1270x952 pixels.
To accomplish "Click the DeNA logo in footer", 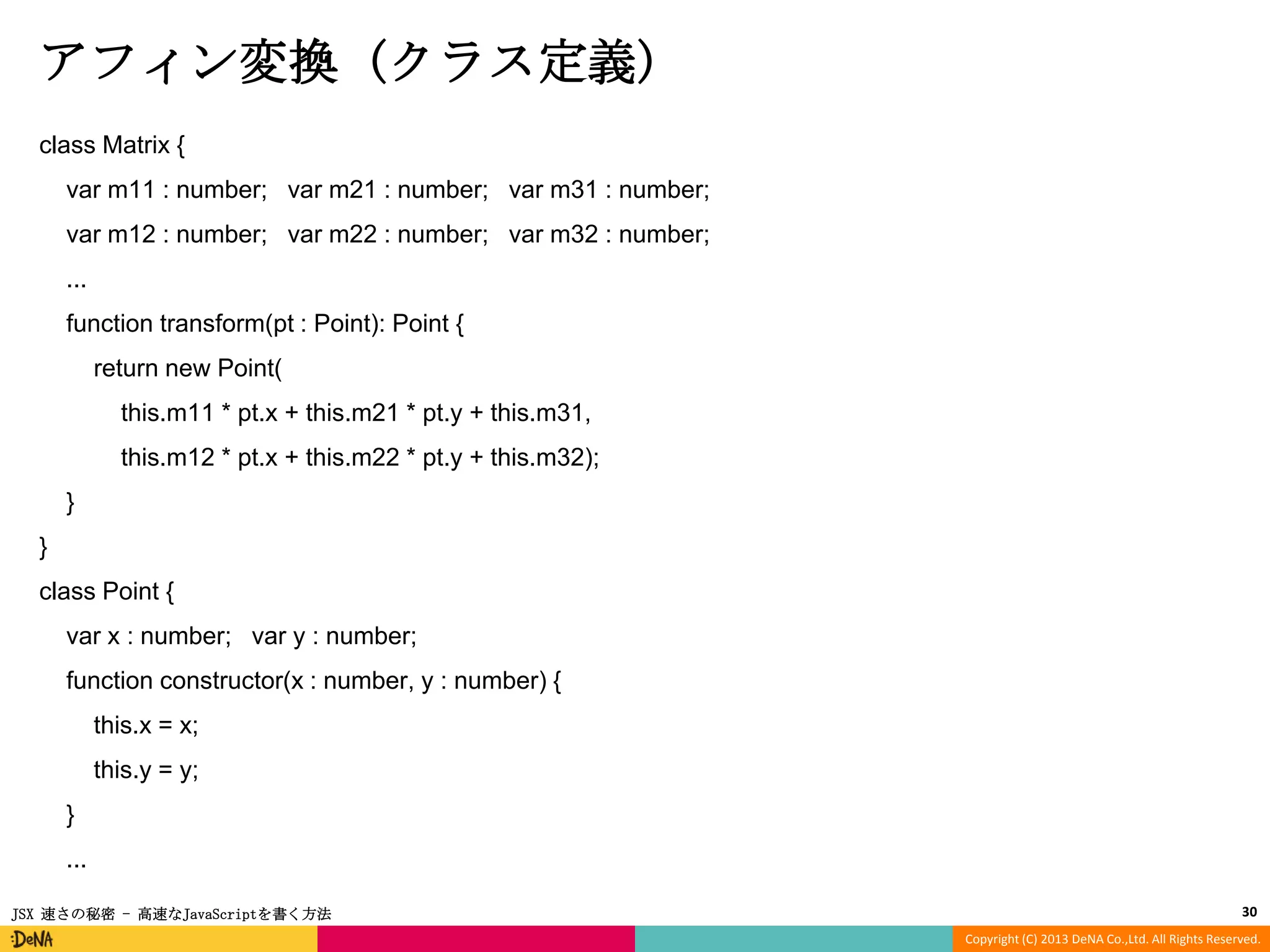I will point(32,939).
